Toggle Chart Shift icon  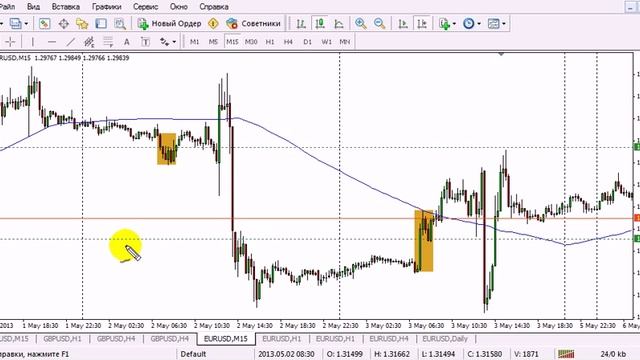coord(422,24)
